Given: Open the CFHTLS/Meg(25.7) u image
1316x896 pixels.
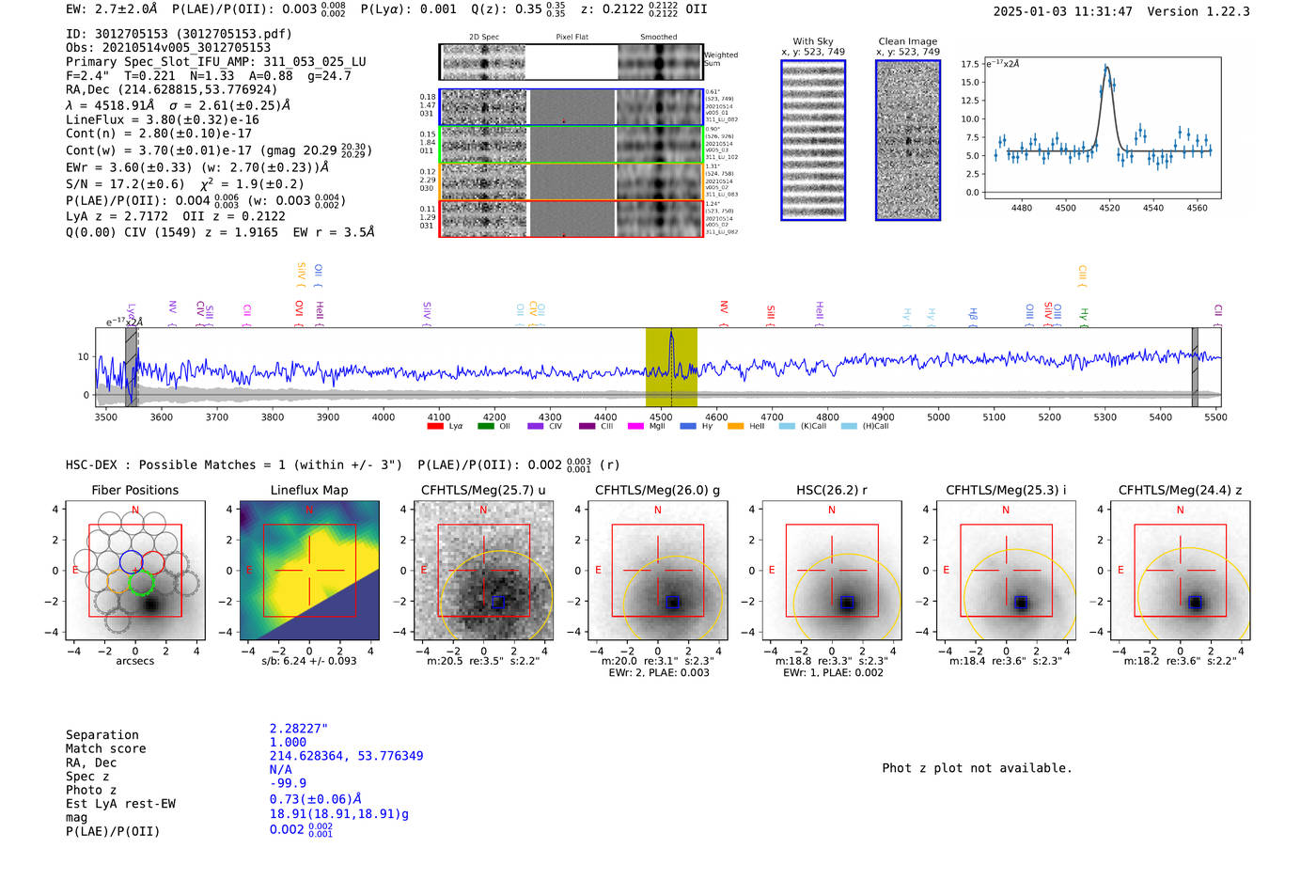Looking at the screenshot, I should click(x=483, y=570).
